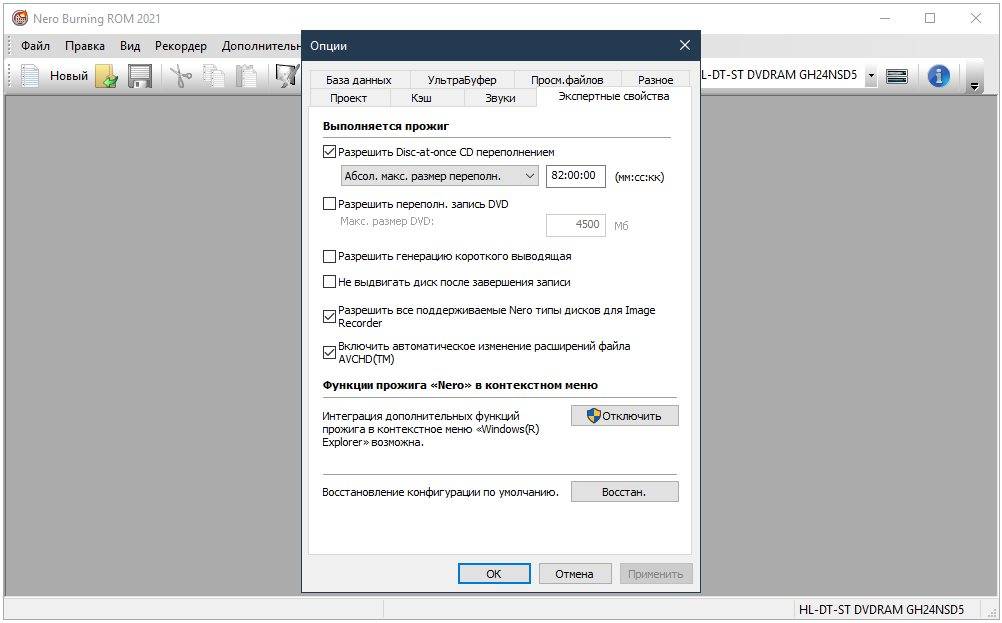Click the Функции прожига «Nero» в контекстном меню heading
The width and height of the screenshot is (1002, 623).
click(x=460, y=385)
